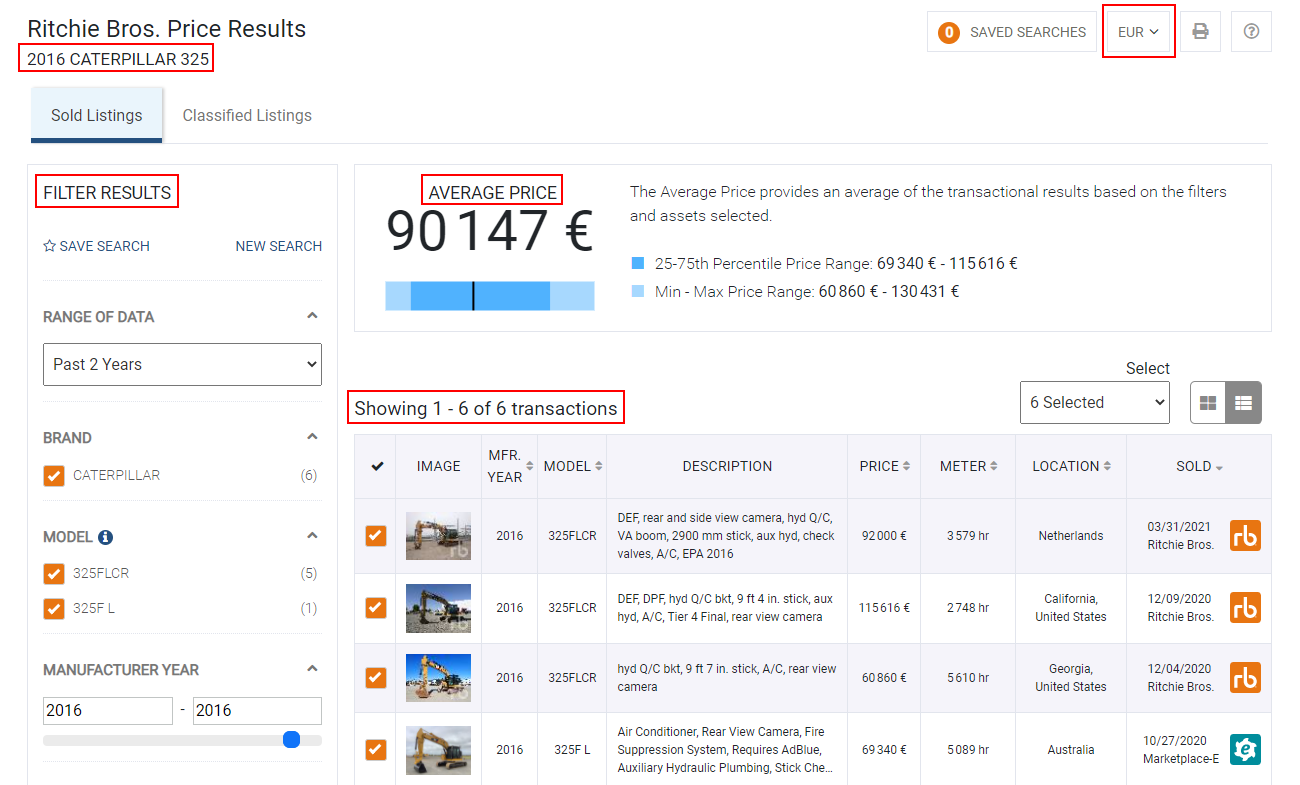Screen dimensions: 1300x785
Task: Click the NEW SEARCH link
Action: 278,245
